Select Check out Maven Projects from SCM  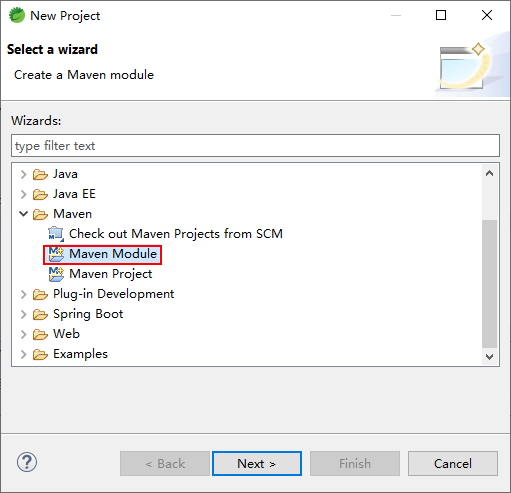[x=176, y=234]
